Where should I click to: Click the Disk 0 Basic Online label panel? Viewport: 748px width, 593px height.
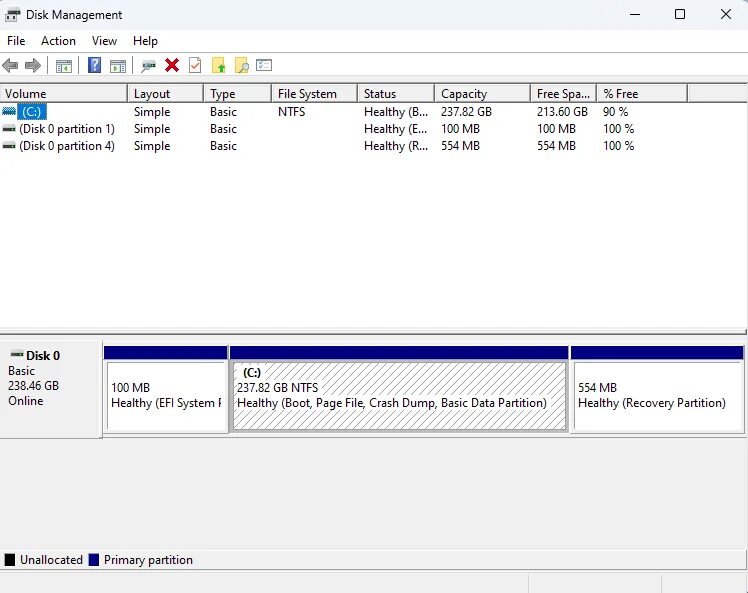tap(51, 388)
